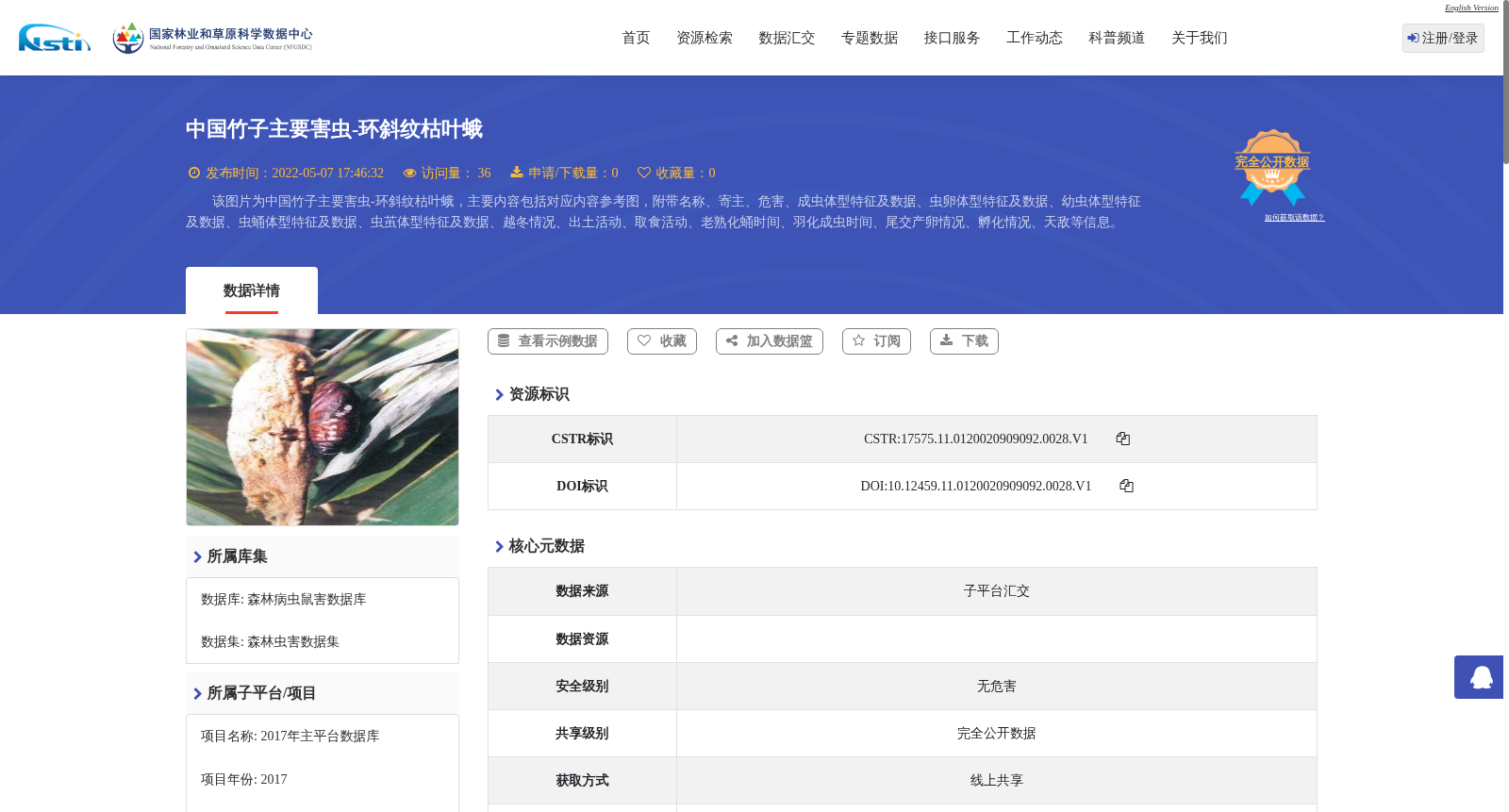Collapse the 所属子平台/项目 section chevron
This screenshot has width=1509, height=812.
(197, 694)
